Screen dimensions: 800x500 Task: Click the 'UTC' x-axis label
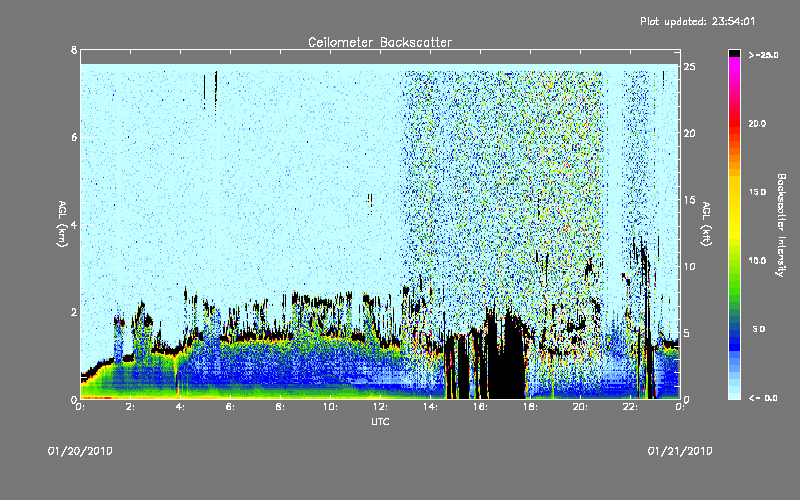pos(380,421)
